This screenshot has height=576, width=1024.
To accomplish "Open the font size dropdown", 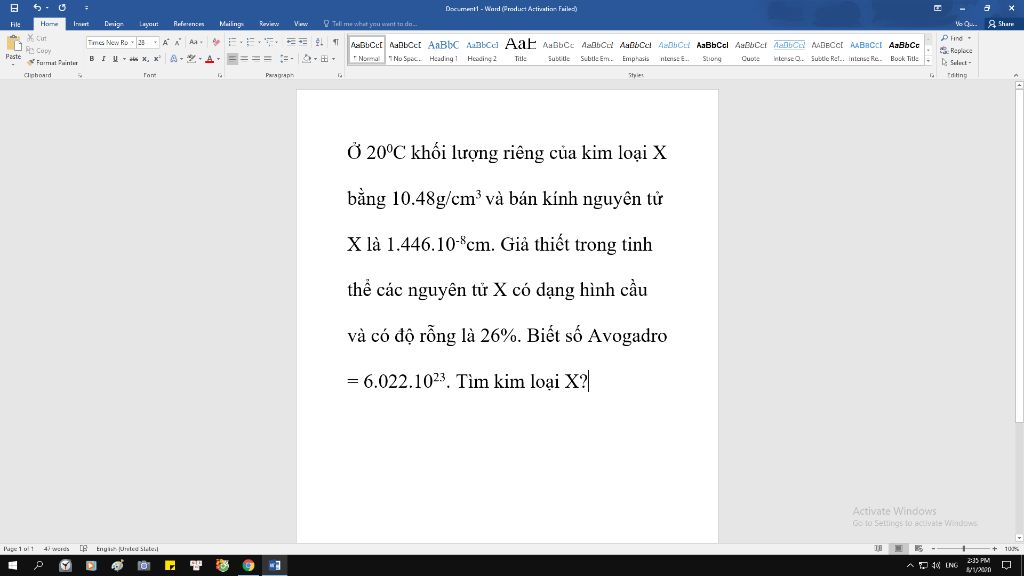I will pyautogui.click(x=155, y=42).
